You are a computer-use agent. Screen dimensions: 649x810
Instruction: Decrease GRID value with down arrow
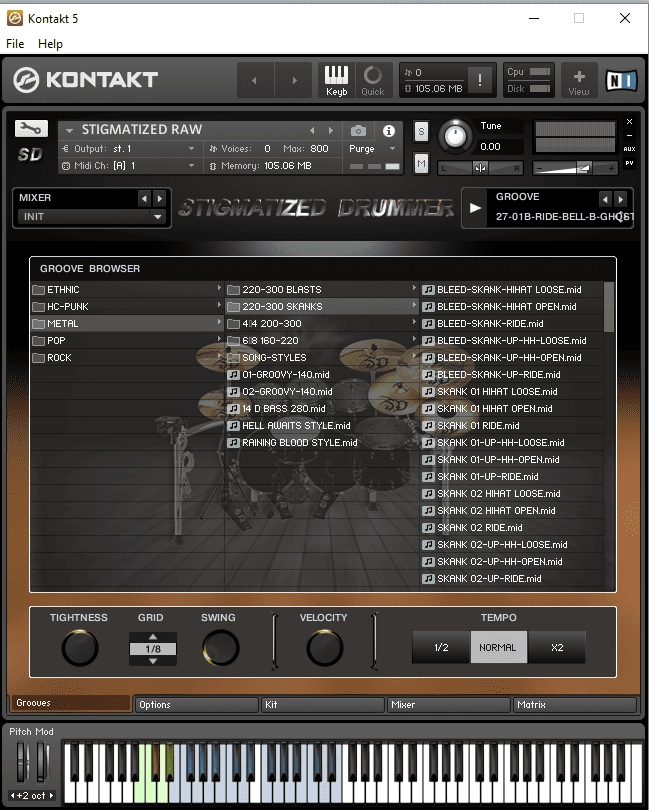153,661
